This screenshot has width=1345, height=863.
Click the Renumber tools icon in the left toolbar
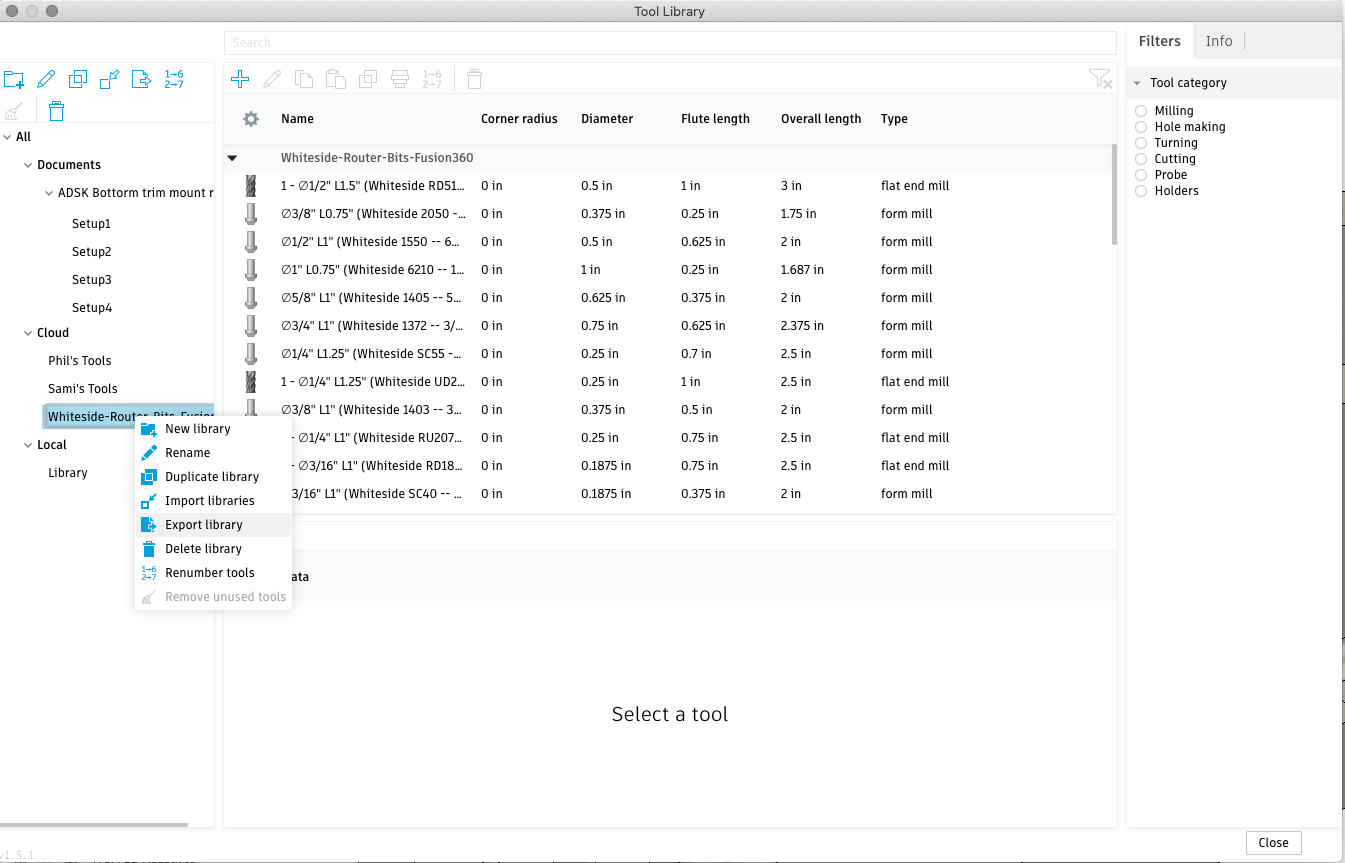[174, 80]
